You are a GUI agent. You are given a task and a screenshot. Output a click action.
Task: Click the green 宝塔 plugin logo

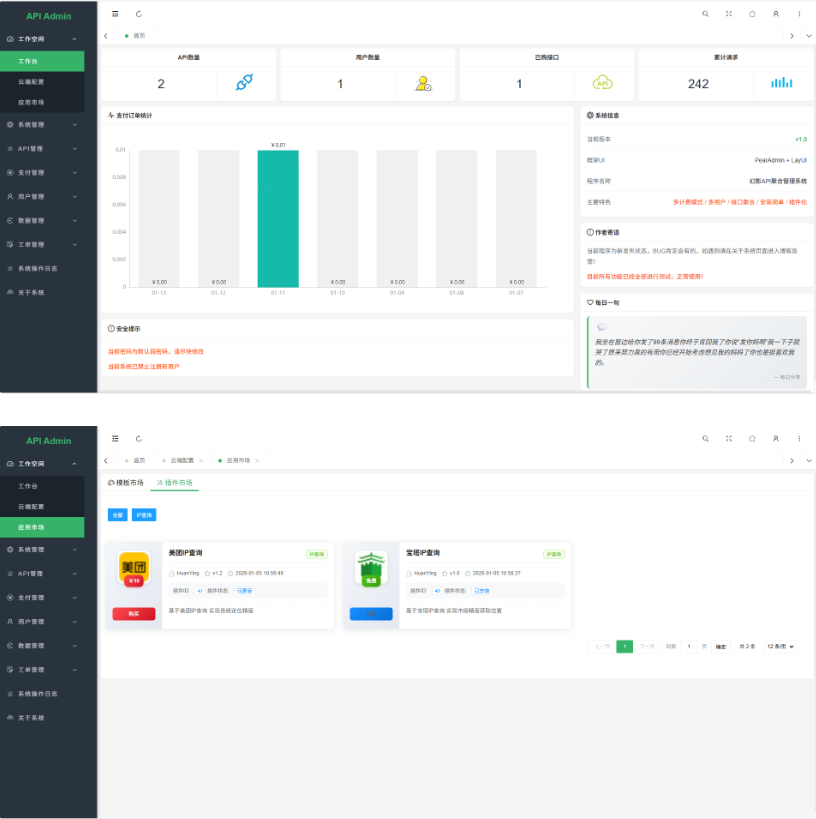(371, 571)
